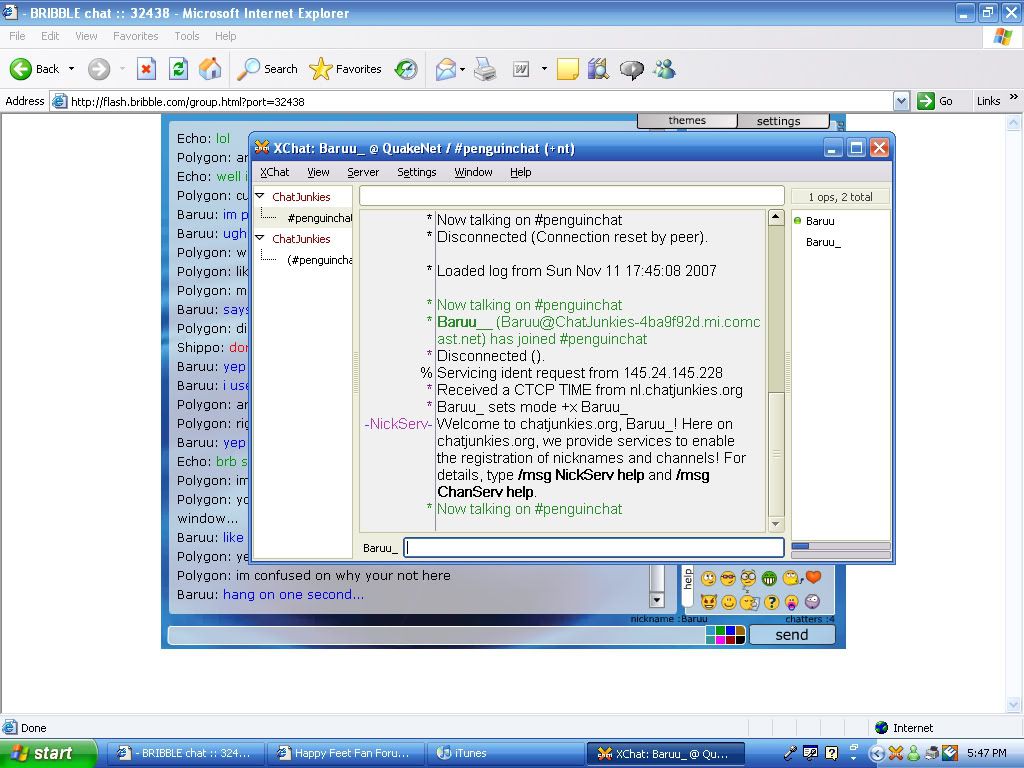Print the page with the printer icon
The image size is (1024, 768).
(485, 69)
